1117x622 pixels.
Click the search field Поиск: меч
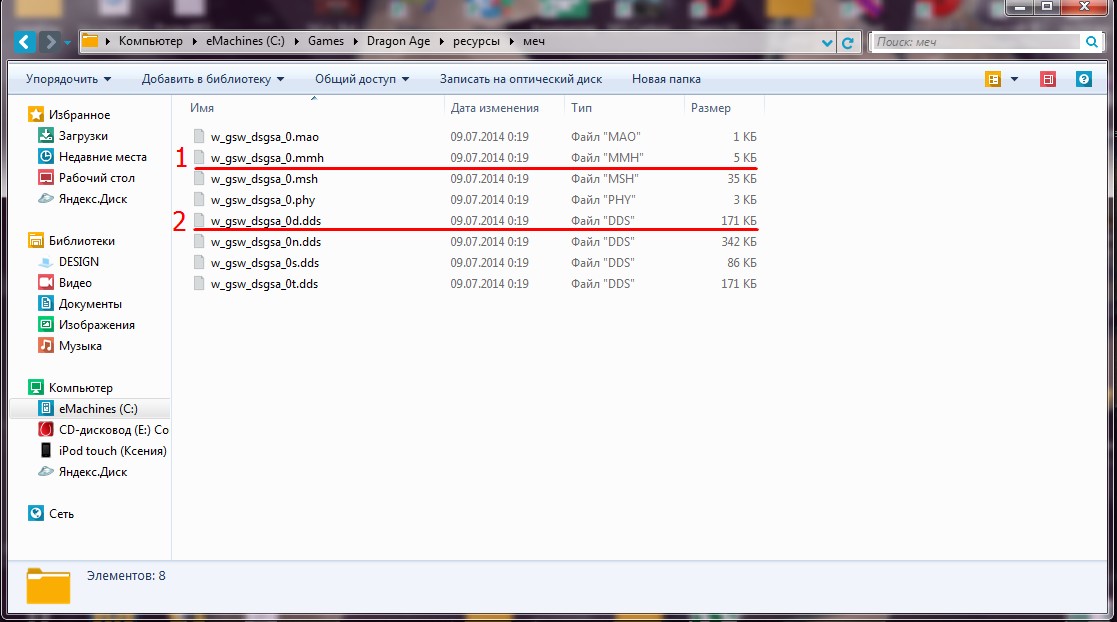[975, 42]
